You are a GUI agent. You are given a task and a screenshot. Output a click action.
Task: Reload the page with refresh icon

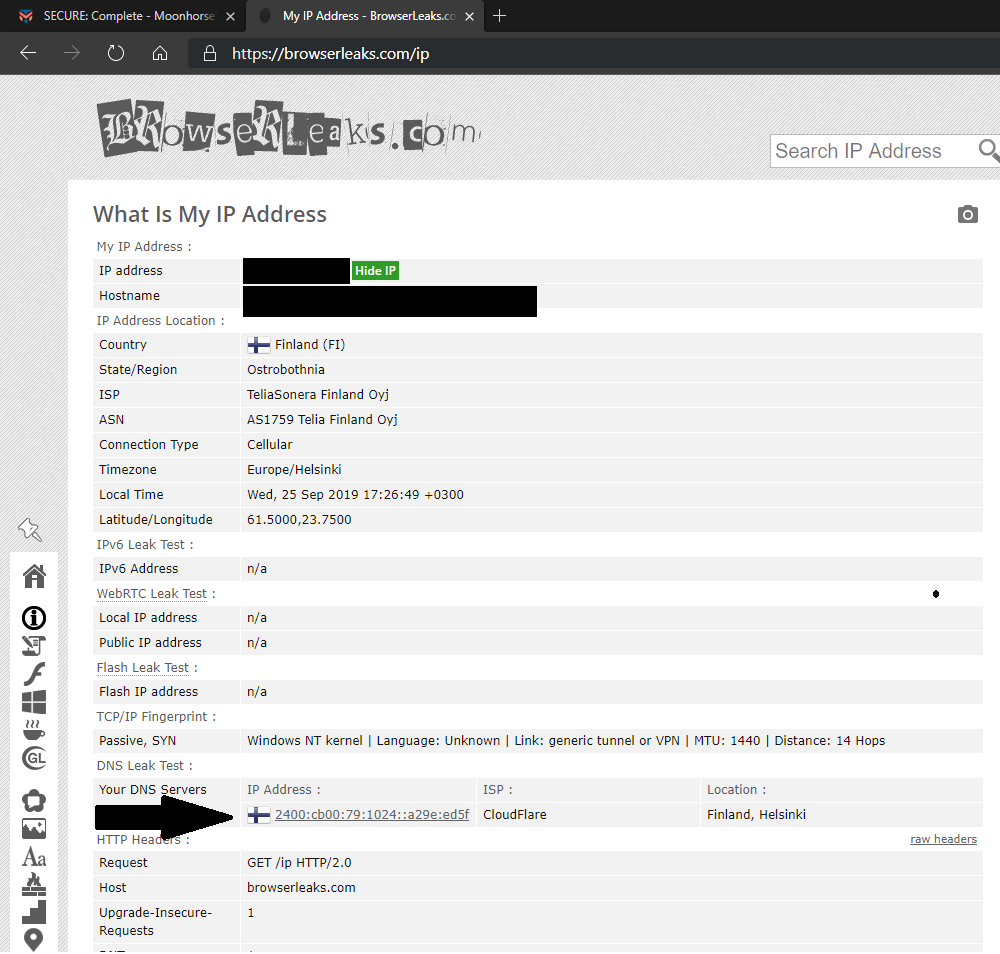pos(115,53)
